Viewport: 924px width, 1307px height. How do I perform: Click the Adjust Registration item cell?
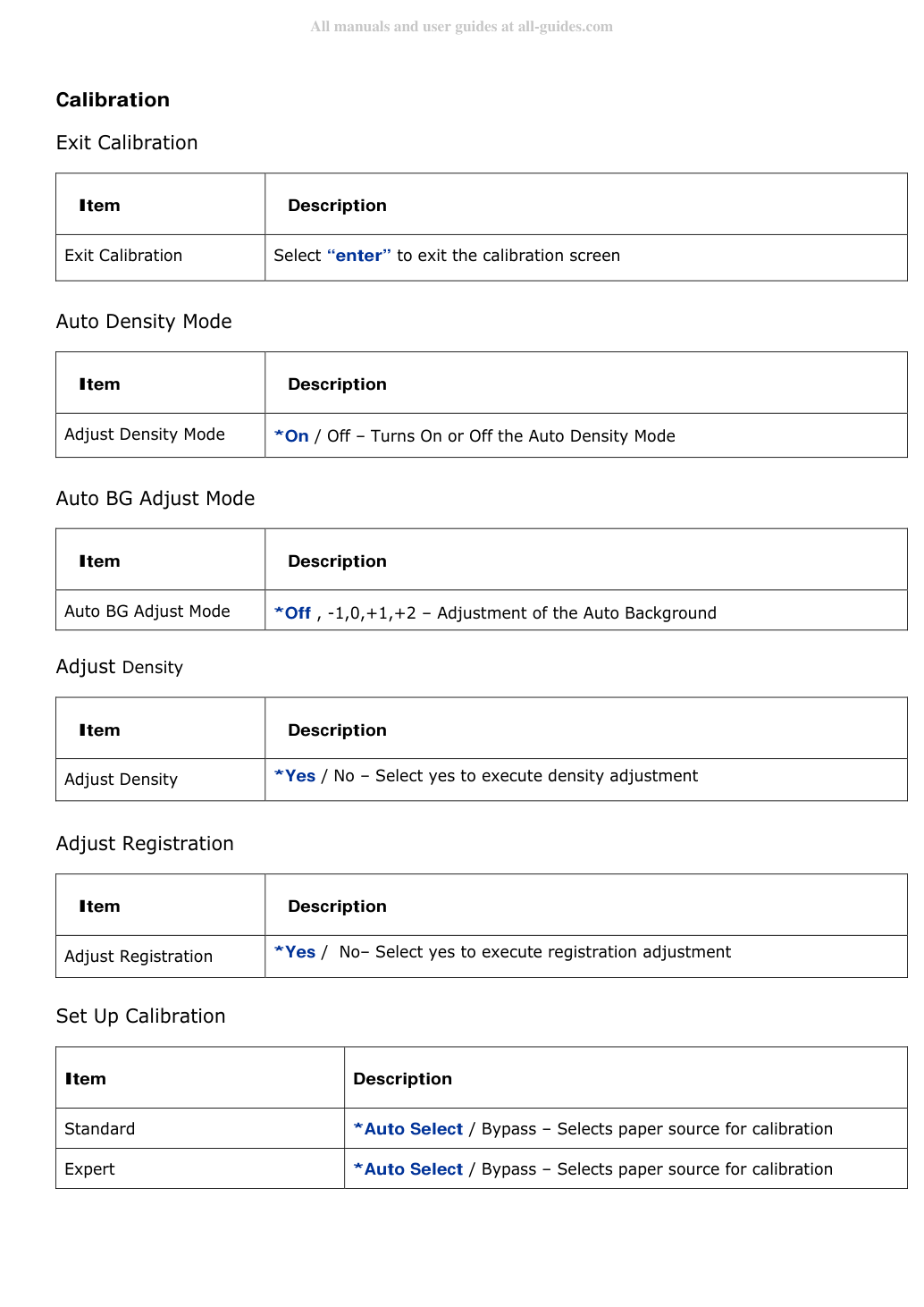coord(161,957)
